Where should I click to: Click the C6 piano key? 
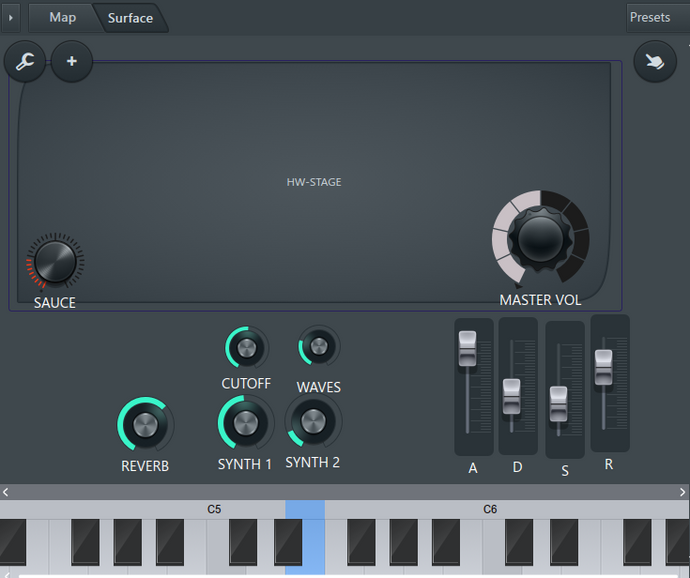coord(492,546)
